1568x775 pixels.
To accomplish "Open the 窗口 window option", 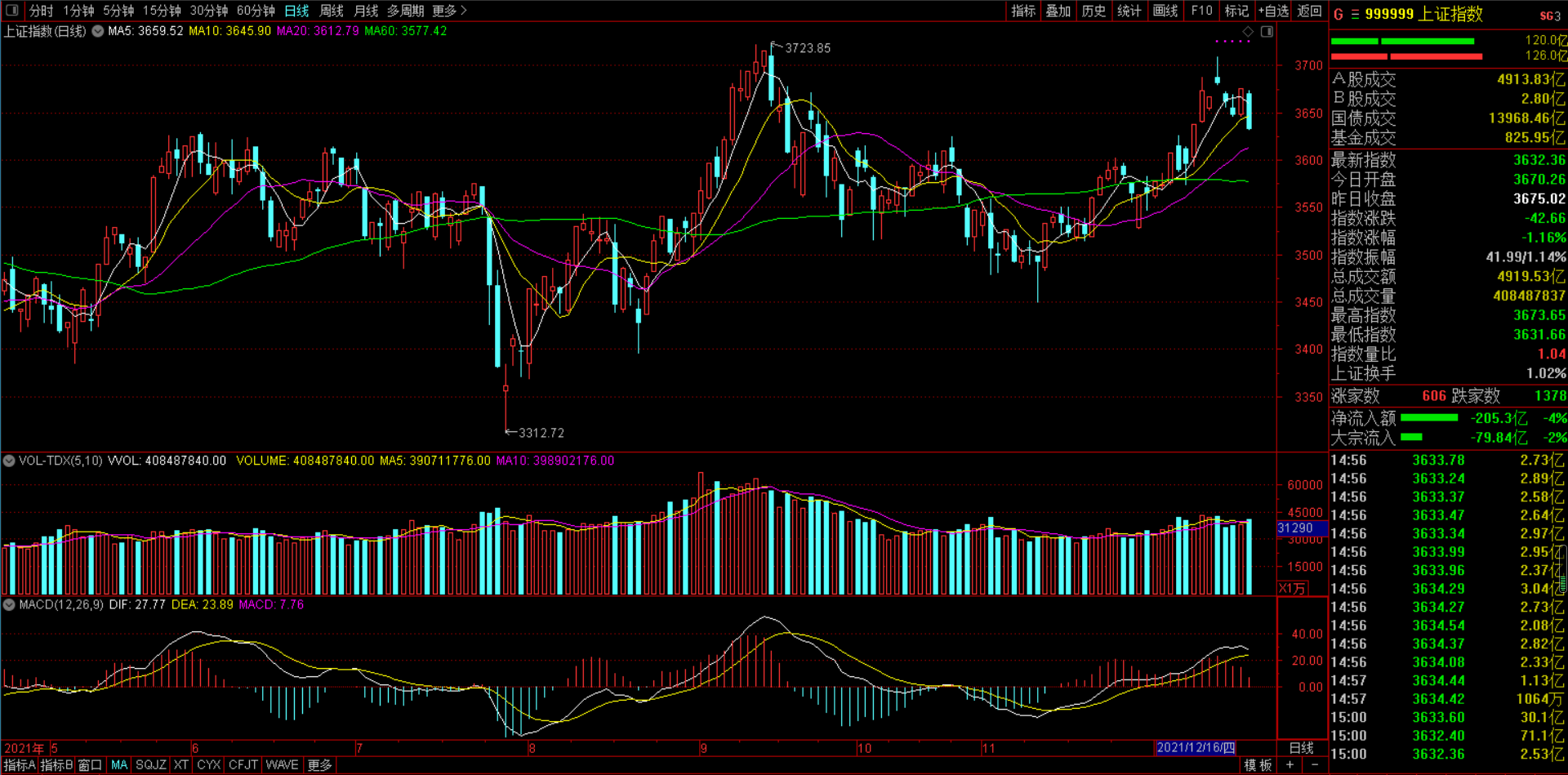I will pos(90,765).
